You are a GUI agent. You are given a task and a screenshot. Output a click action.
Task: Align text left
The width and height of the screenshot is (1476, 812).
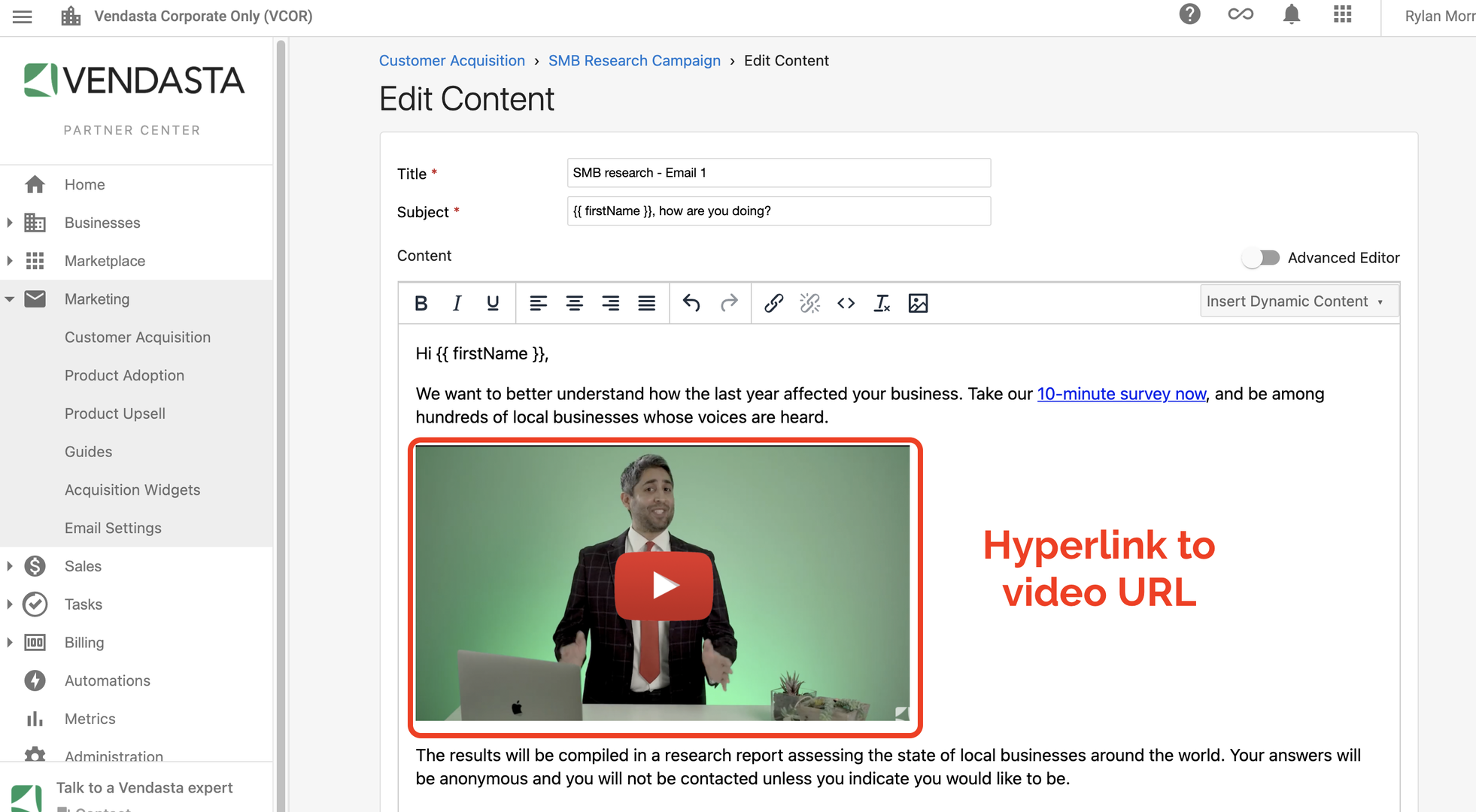pyautogui.click(x=538, y=303)
